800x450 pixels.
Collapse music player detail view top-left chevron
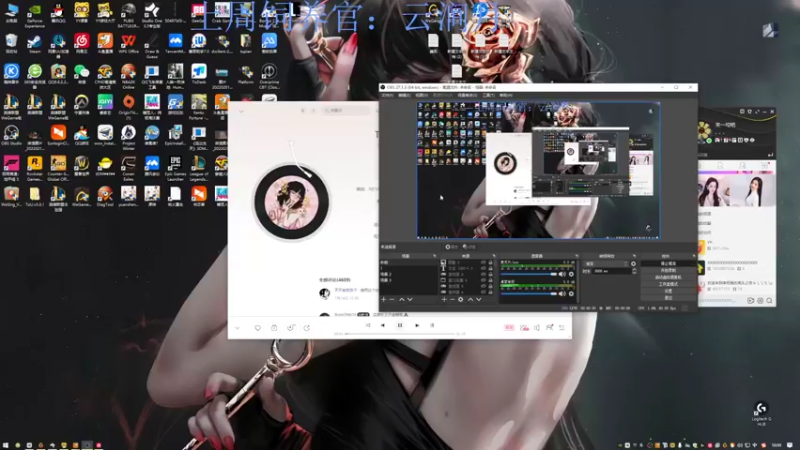pyautogui.click(x=241, y=111)
